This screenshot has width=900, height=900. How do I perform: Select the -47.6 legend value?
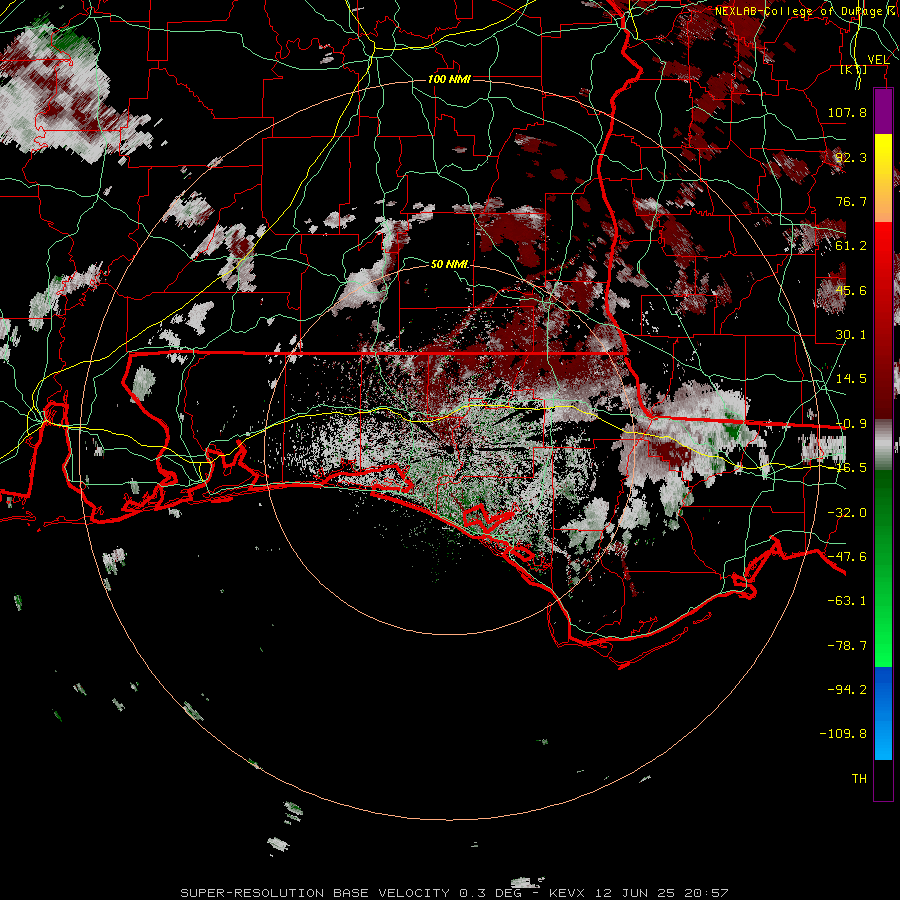847,557
